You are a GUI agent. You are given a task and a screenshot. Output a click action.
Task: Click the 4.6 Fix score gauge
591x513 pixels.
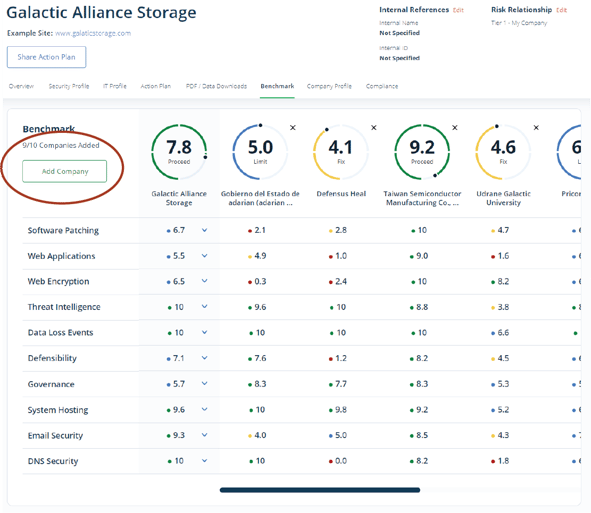[x=503, y=152]
